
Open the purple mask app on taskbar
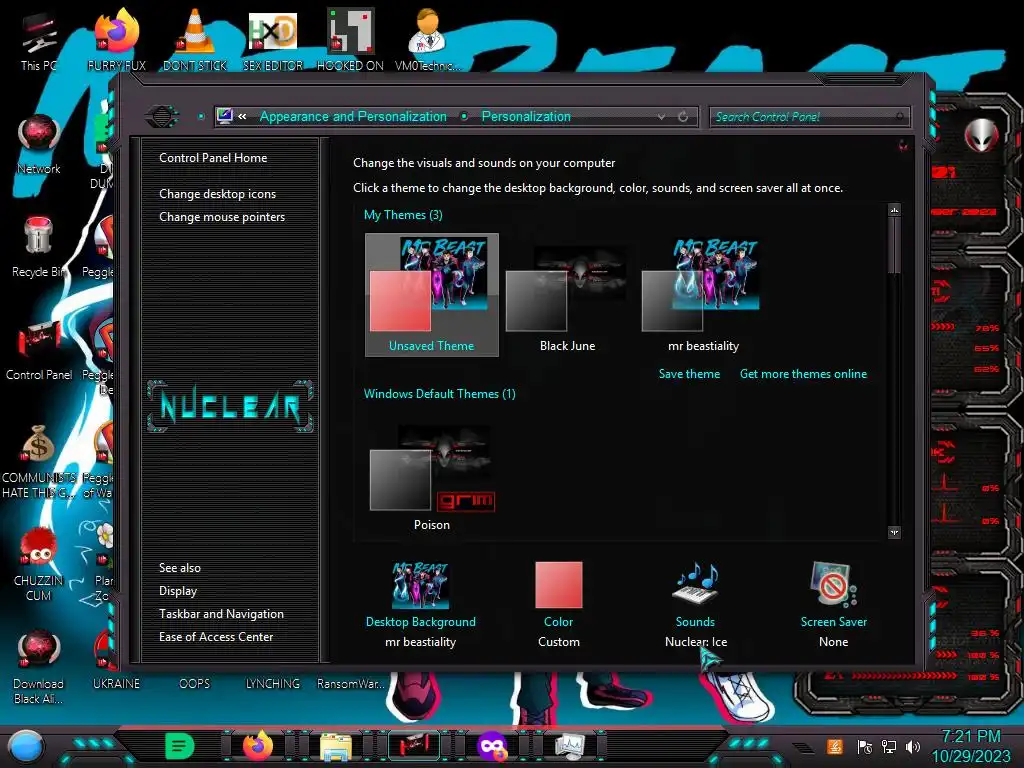(x=492, y=746)
